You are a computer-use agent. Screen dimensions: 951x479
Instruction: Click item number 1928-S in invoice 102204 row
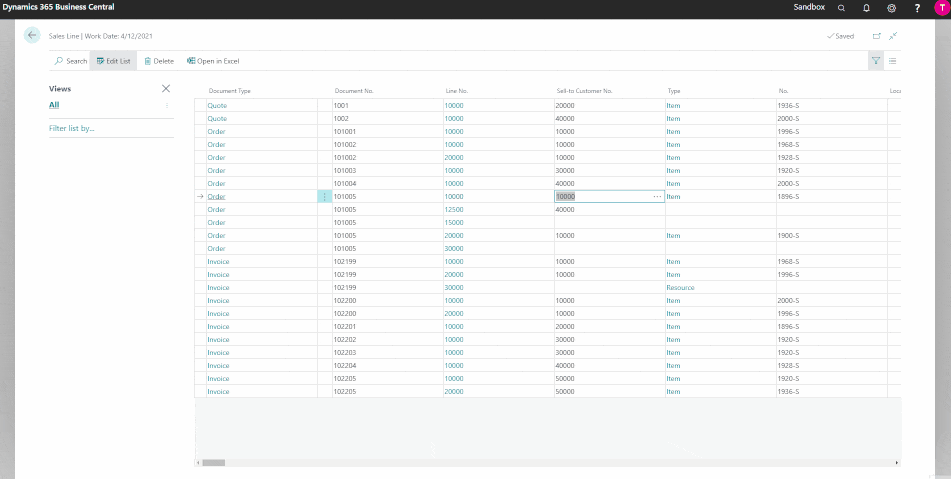click(788, 366)
